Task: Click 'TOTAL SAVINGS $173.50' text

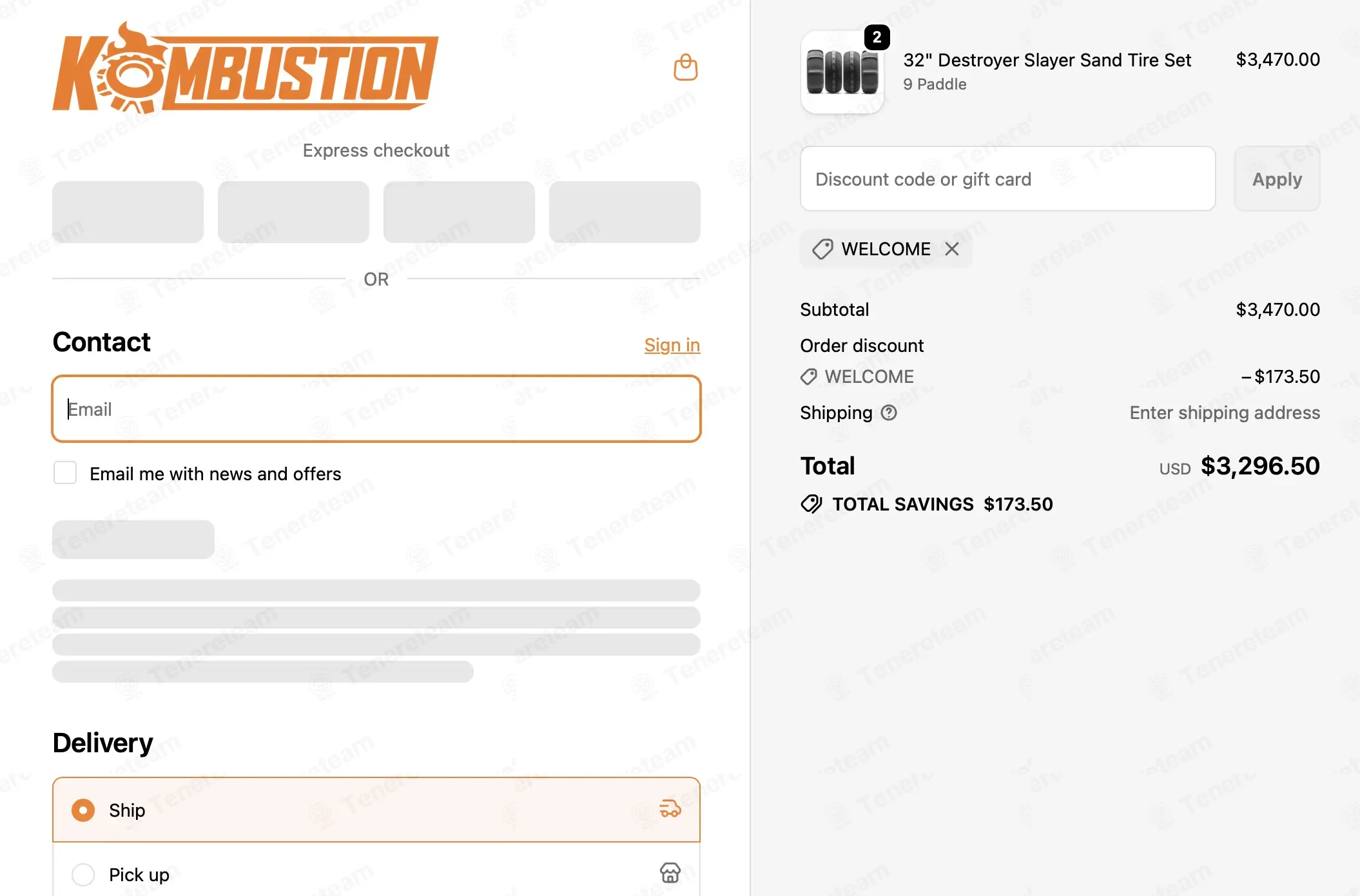Action: [942, 504]
